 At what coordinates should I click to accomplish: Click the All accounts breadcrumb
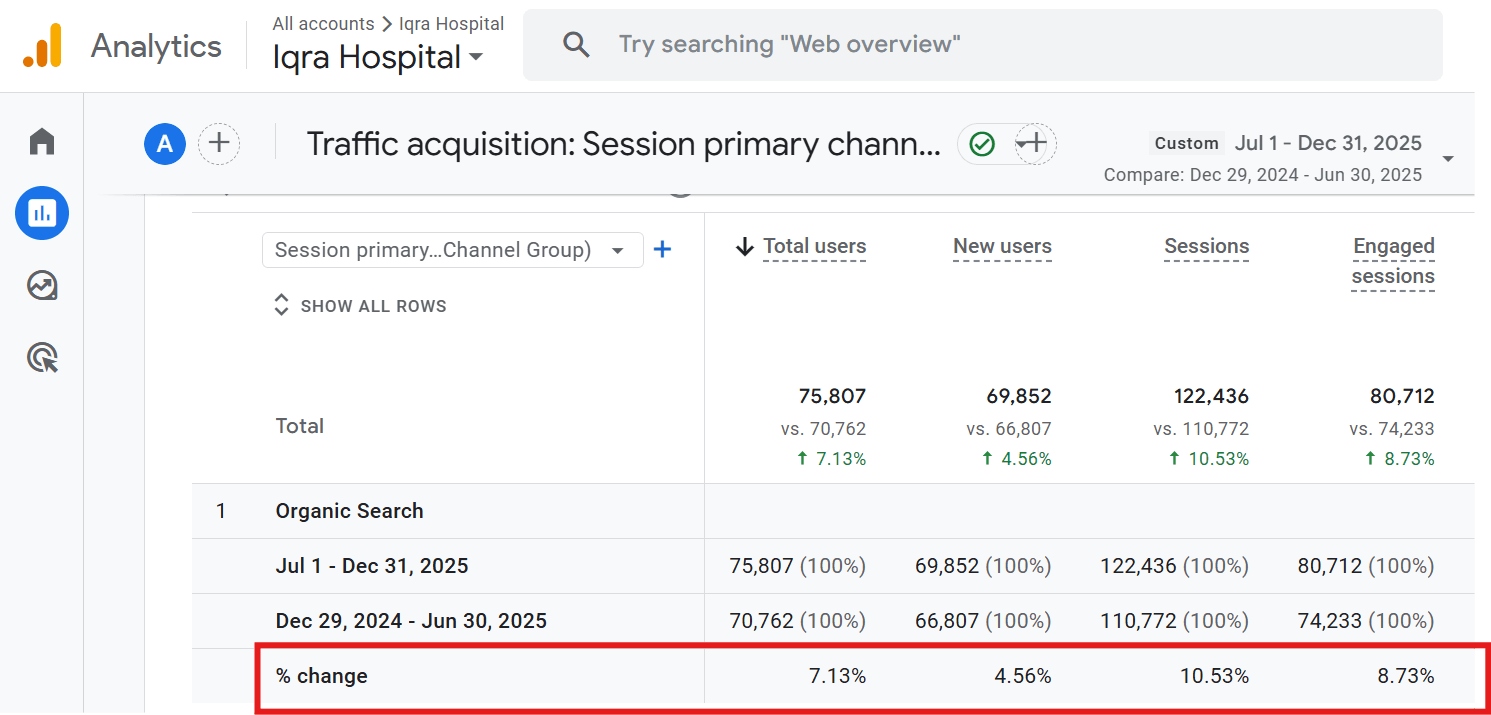[x=323, y=23]
